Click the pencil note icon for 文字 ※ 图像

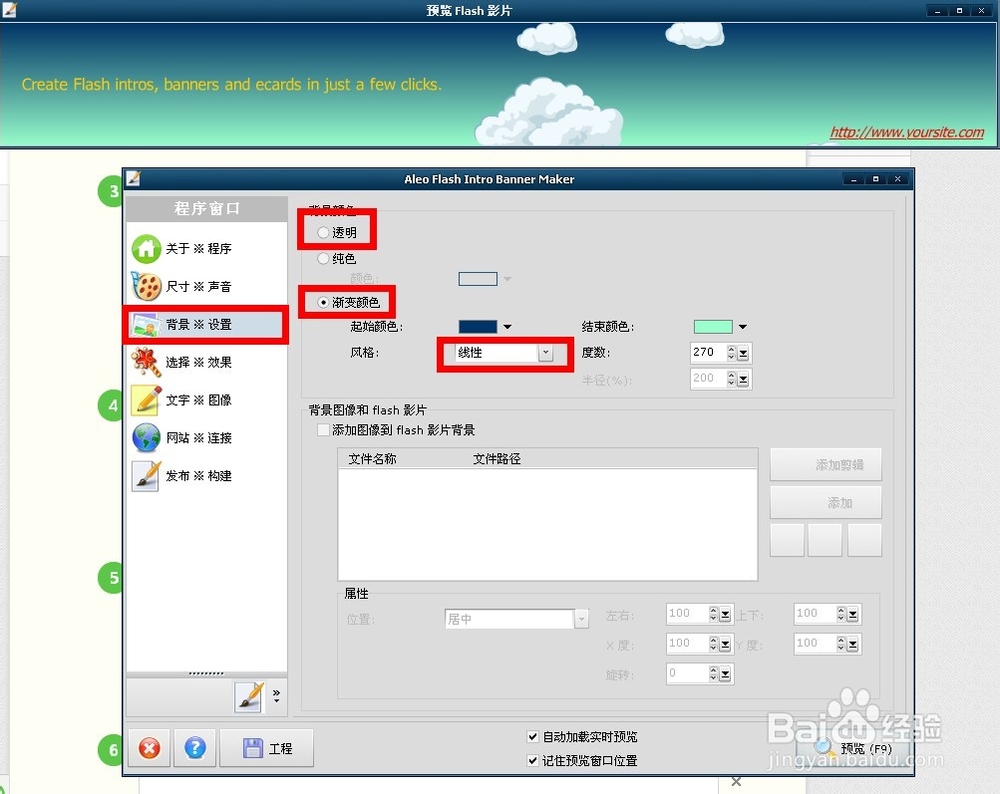pyautogui.click(x=146, y=400)
